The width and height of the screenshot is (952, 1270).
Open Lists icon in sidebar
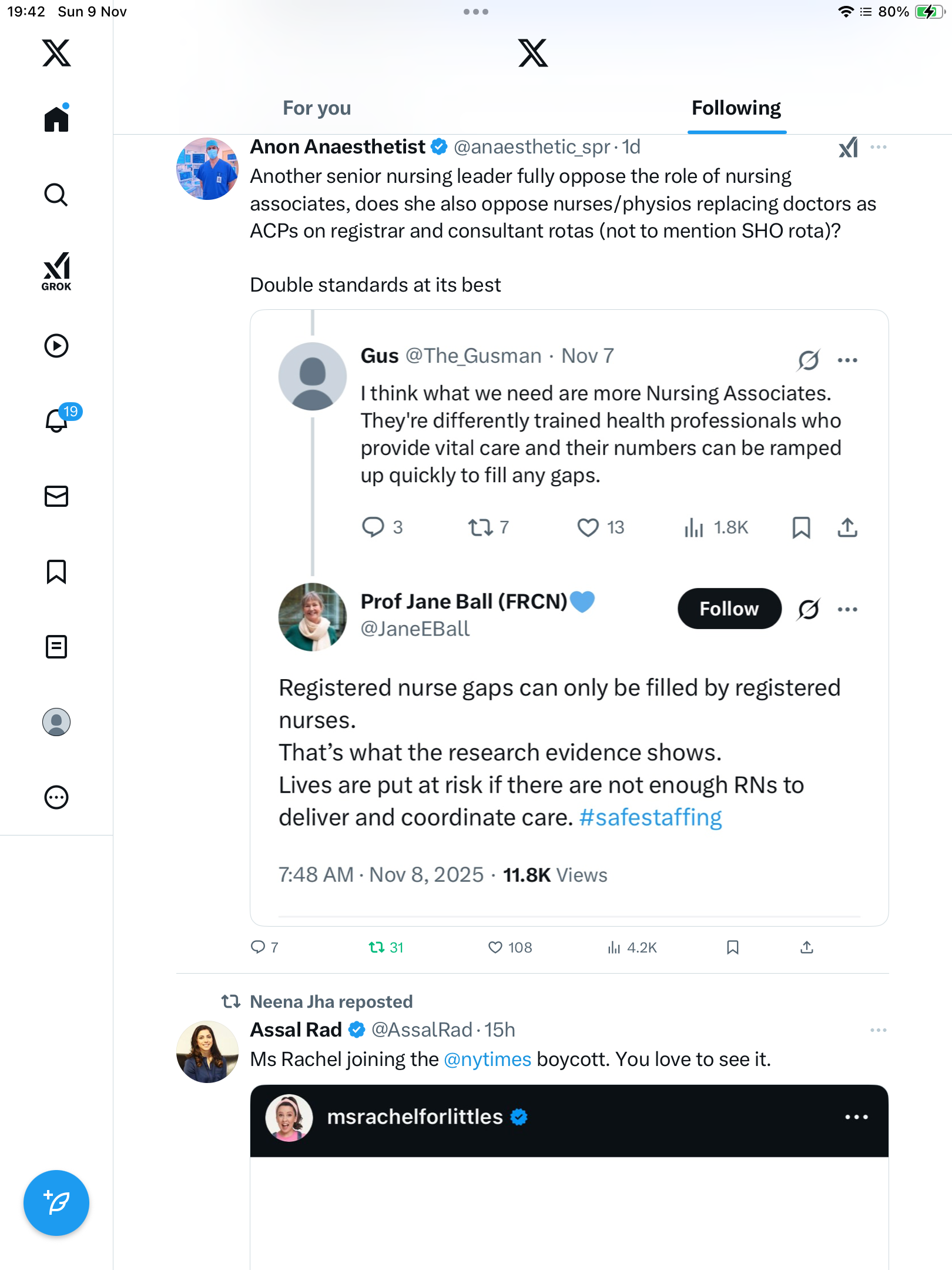click(56, 647)
